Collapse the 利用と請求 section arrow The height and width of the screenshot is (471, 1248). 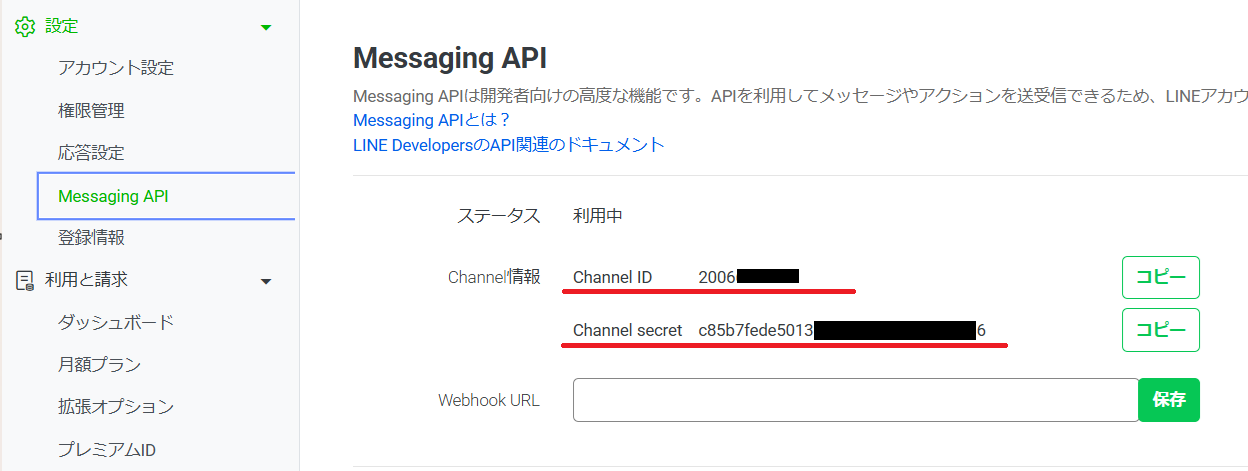266,282
